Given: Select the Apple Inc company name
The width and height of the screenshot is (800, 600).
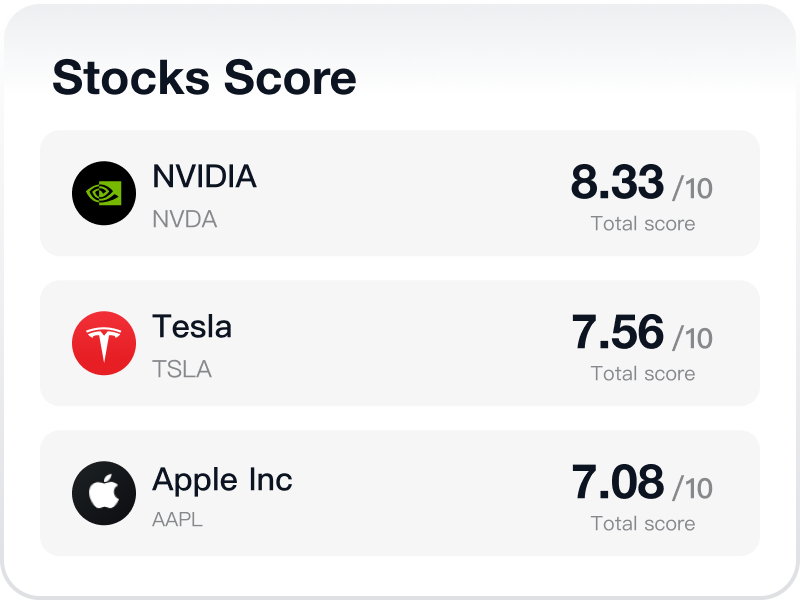Looking at the screenshot, I should tap(222, 480).
